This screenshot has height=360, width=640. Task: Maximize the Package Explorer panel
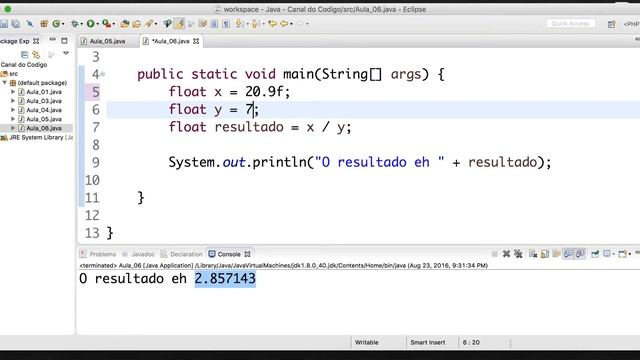pyautogui.click(x=64, y=40)
